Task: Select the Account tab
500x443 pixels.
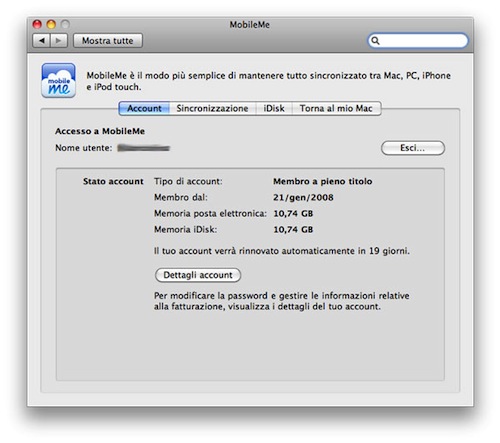Action: (144, 108)
